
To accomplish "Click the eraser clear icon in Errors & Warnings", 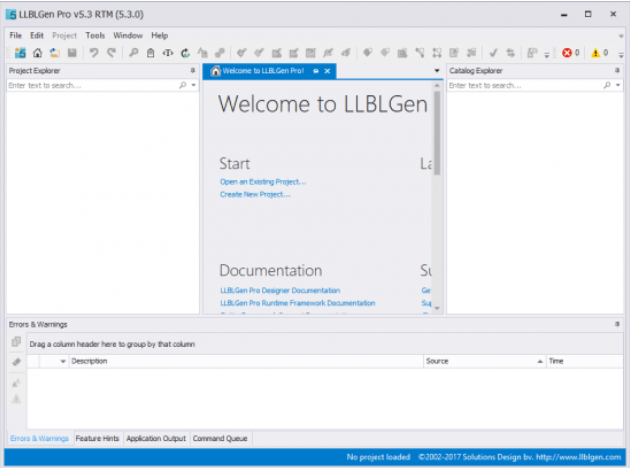I will (x=16, y=362).
